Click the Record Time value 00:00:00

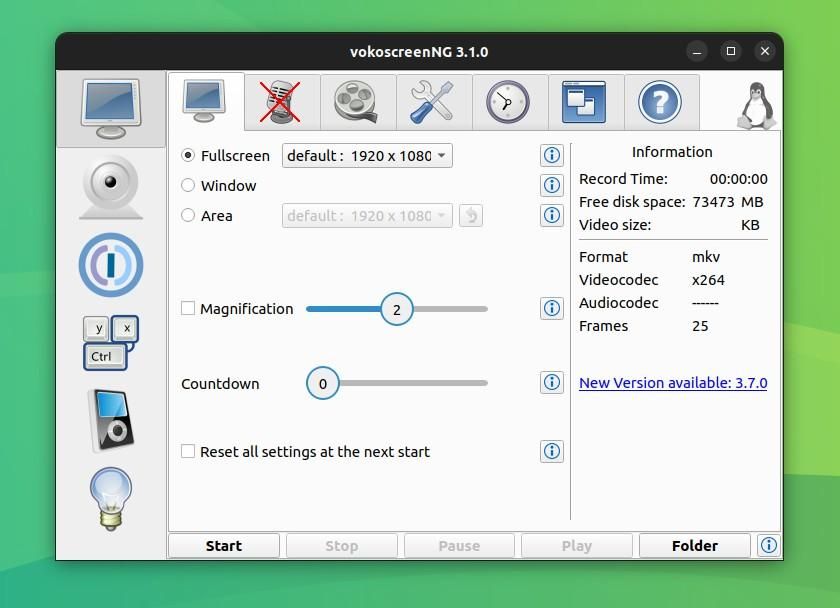point(738,179)
